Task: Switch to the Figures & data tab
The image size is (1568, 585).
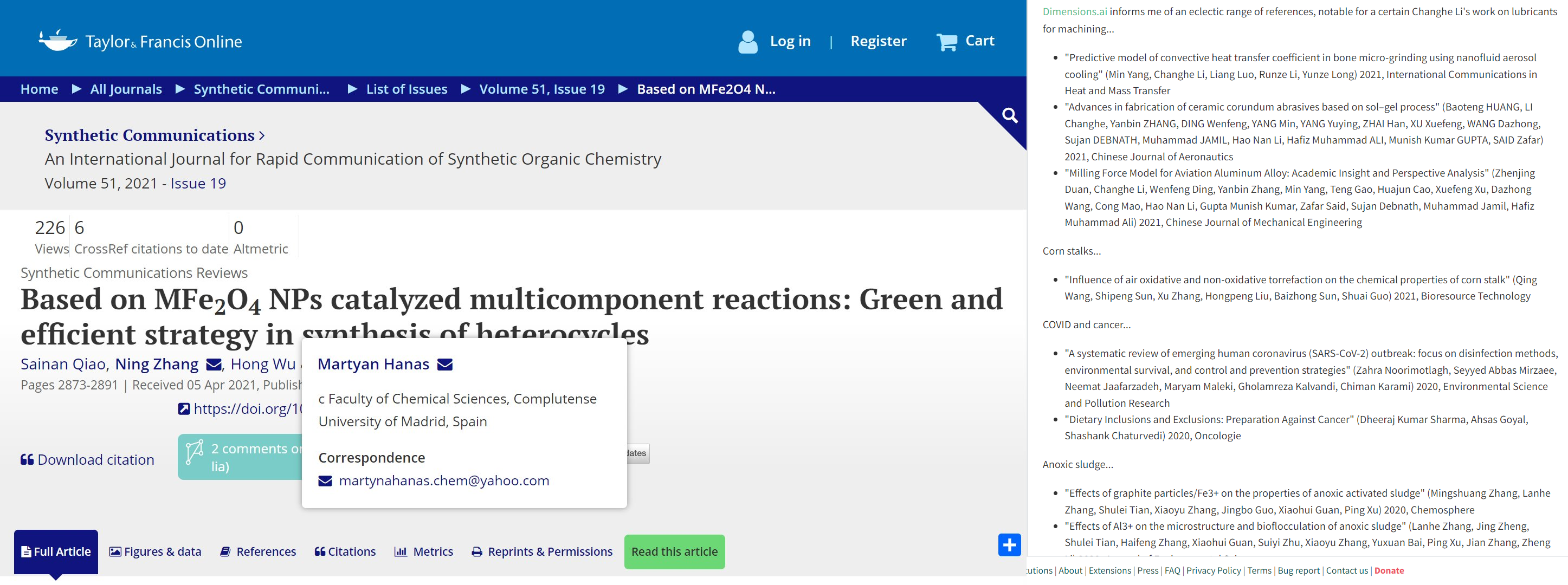Action: coord(155,551)
